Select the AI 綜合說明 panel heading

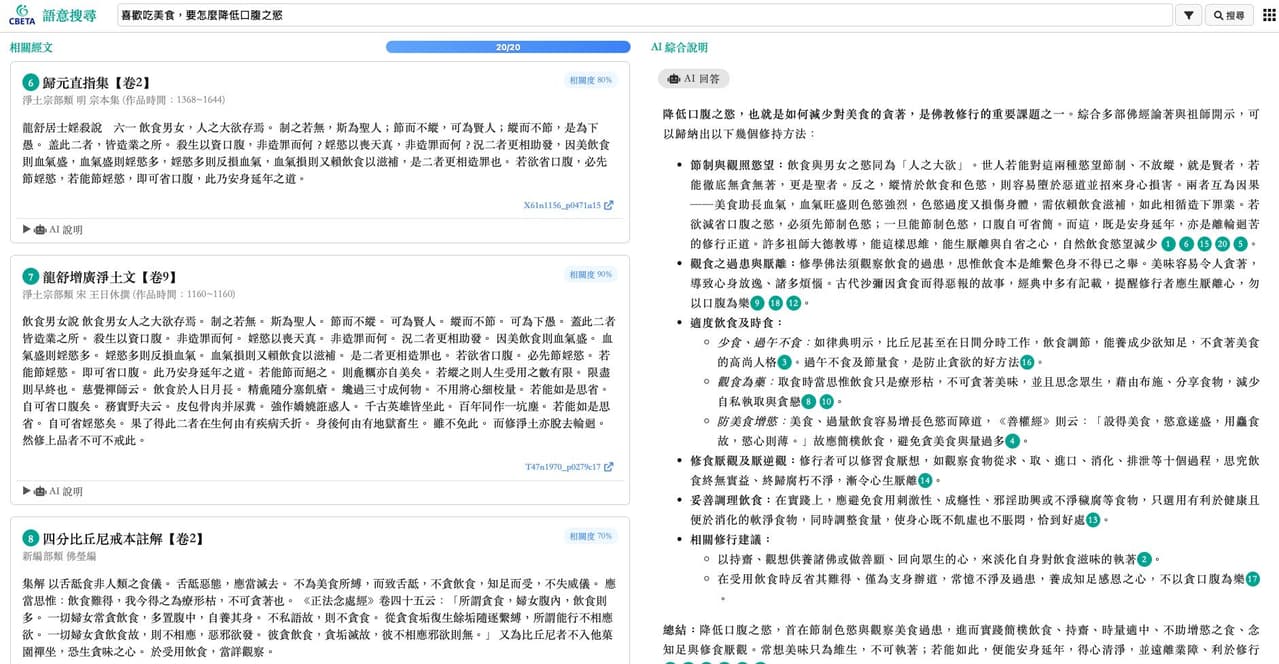tap(679, 47)
